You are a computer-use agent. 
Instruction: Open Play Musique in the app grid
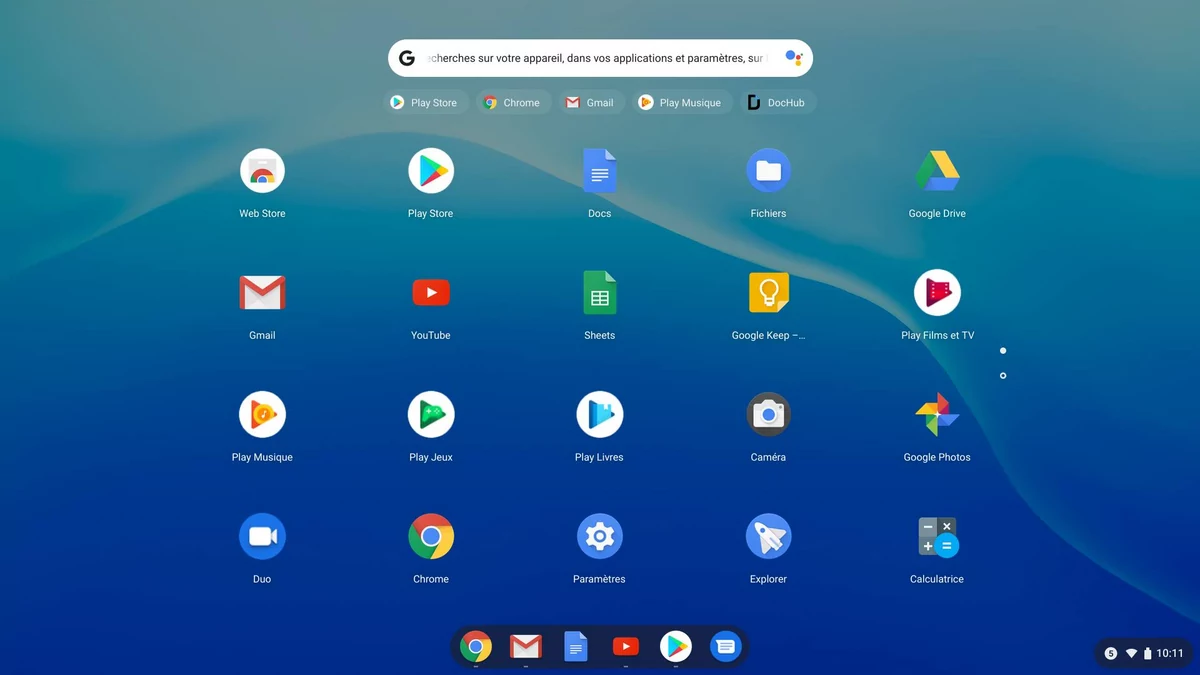262,415
